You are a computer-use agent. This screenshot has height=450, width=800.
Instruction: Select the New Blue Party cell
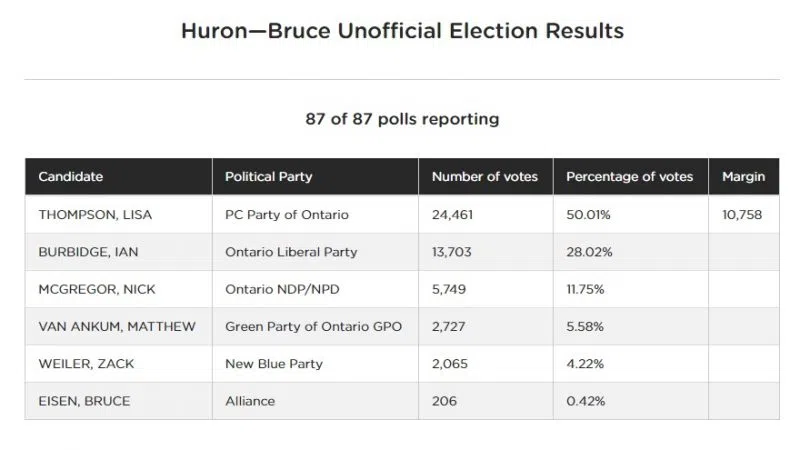point(274,364)
